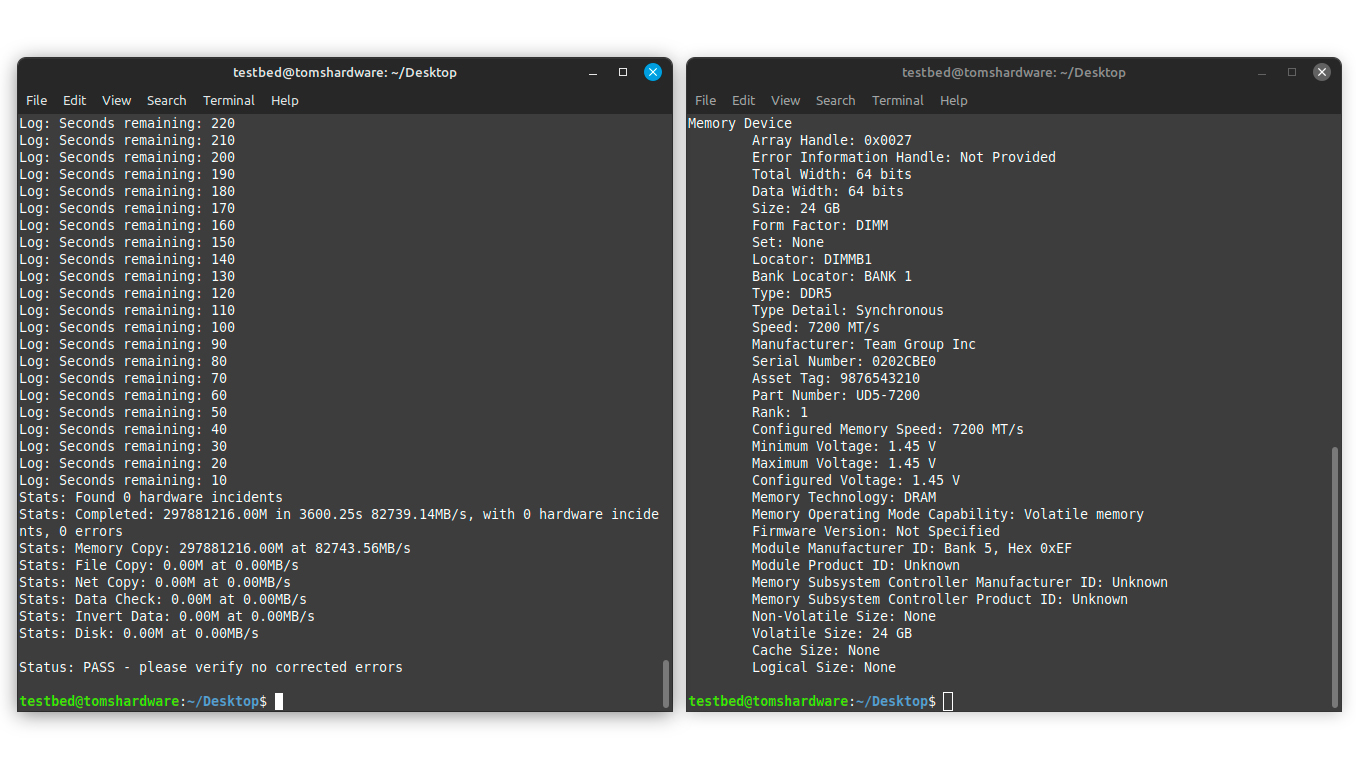
Task: Open Terminal menu in right terminal
Action: pos(898,100)
